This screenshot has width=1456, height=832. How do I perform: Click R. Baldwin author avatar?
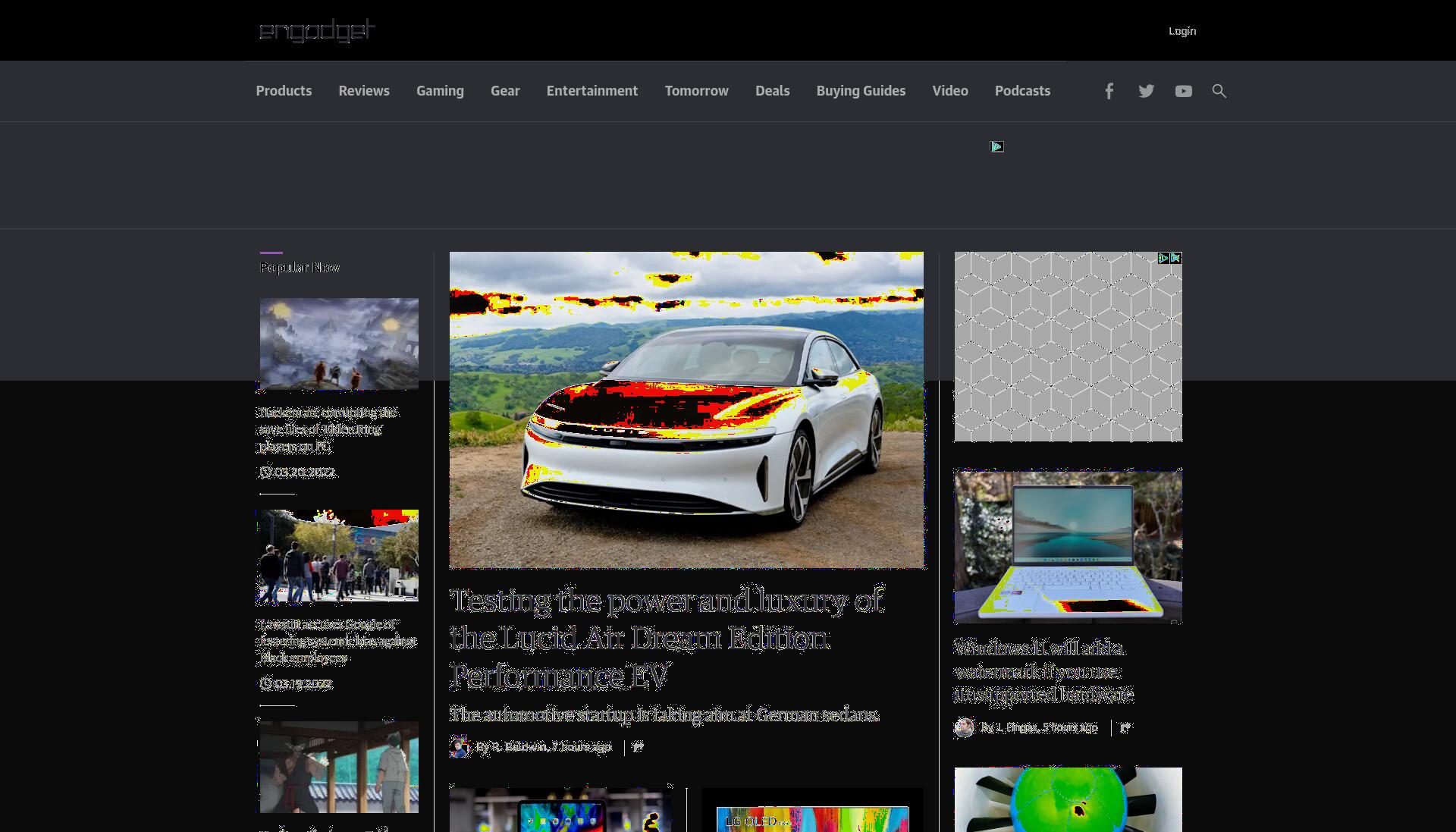click(x=460, y=747)
